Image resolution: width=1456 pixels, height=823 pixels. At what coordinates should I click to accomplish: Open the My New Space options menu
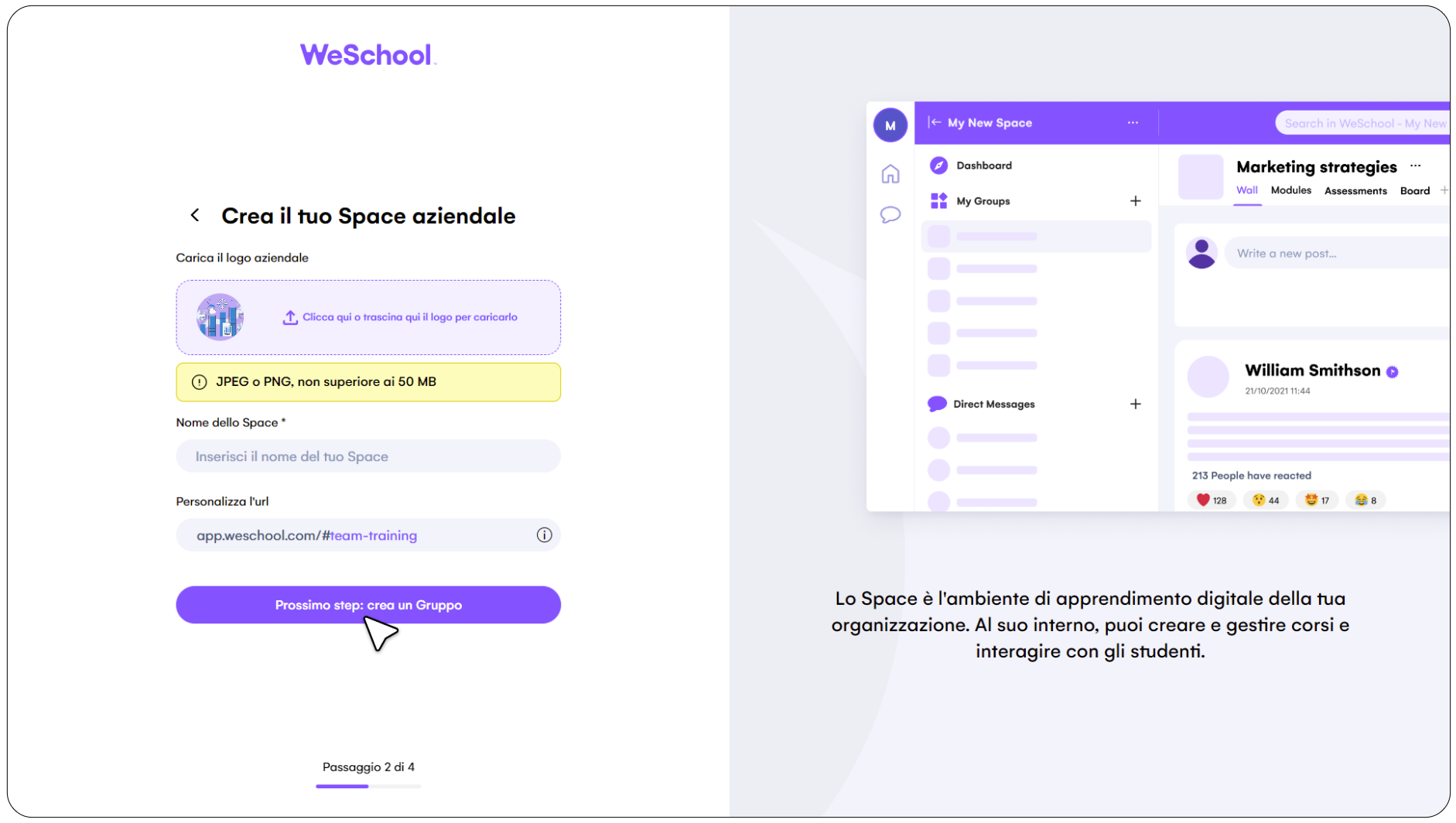tap(1133, 123)
